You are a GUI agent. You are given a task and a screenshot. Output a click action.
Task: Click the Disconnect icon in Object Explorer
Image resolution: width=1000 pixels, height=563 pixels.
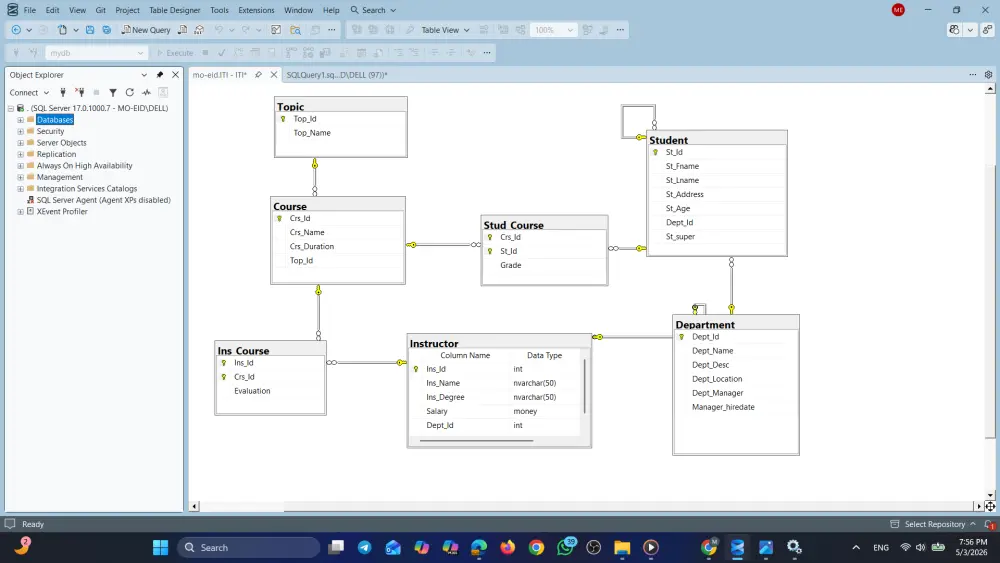pos(80,92)
